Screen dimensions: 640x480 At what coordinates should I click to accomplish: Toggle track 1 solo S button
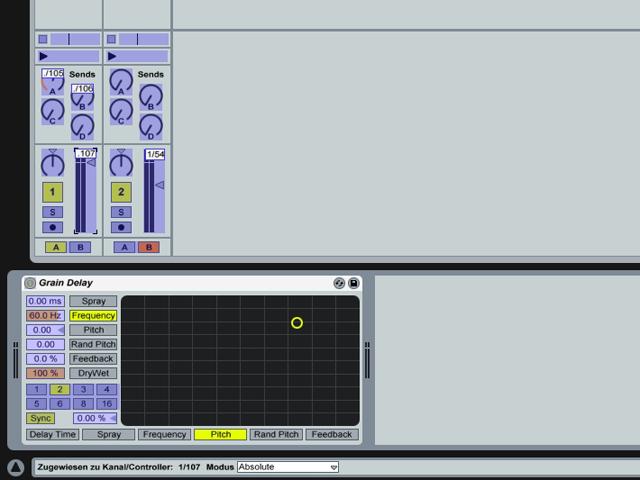tap(53, 212)
